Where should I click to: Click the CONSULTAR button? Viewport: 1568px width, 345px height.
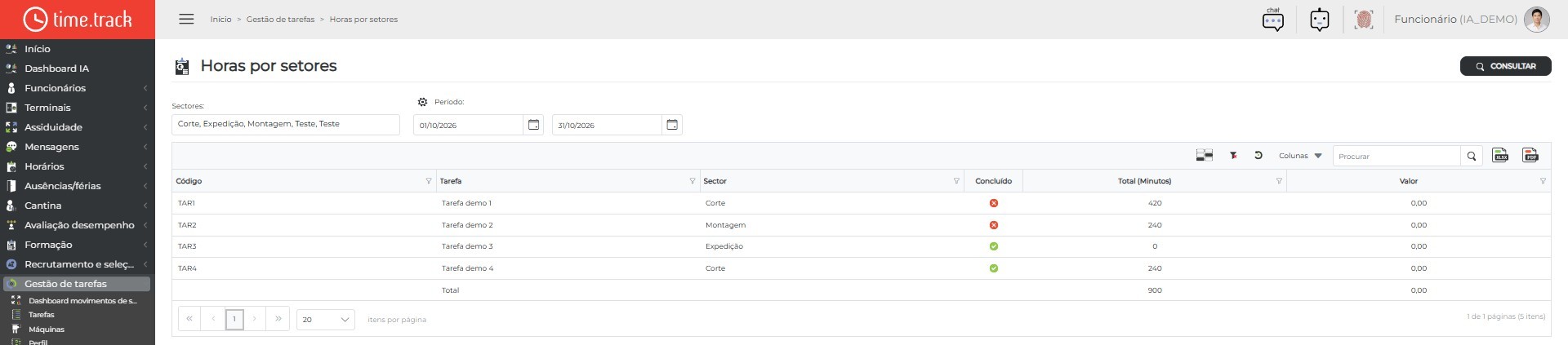(1505, 66)
